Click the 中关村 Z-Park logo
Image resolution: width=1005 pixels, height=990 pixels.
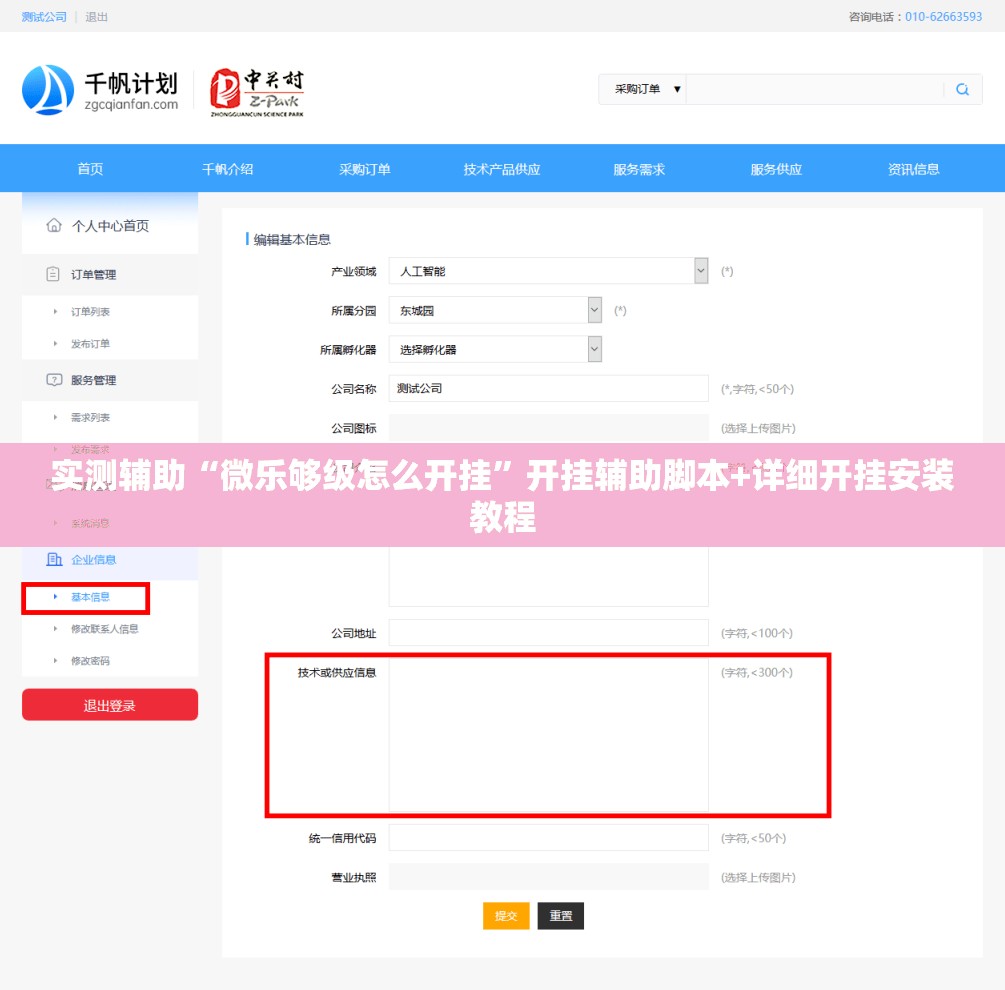tap(257, 92)
